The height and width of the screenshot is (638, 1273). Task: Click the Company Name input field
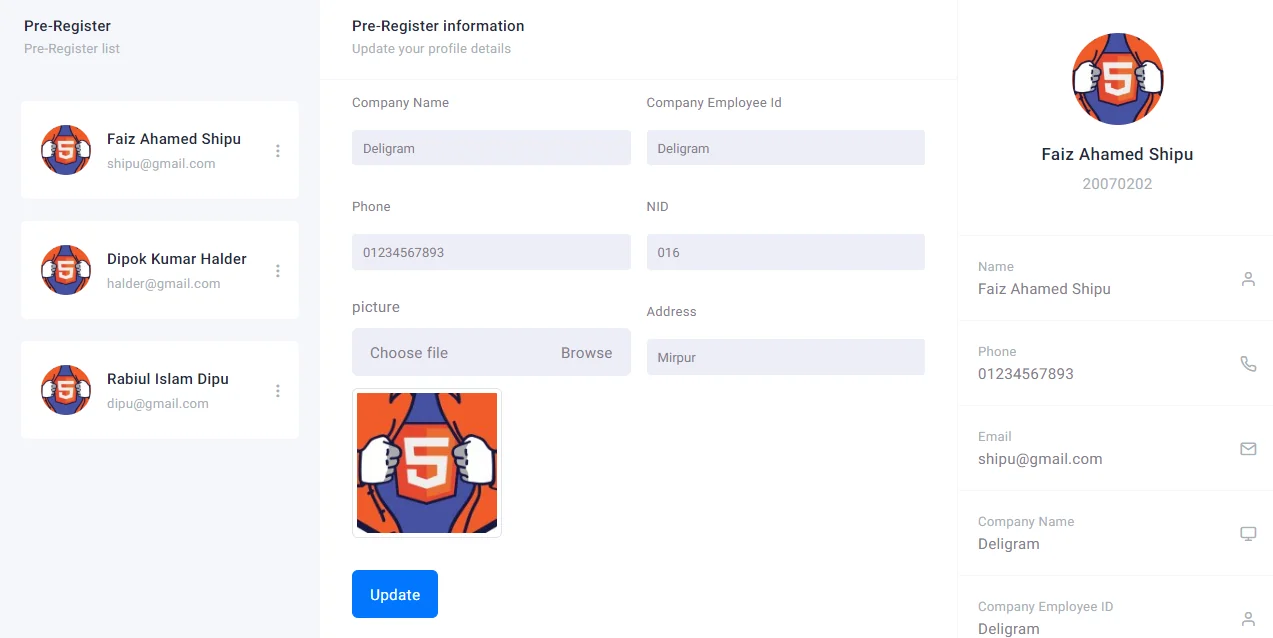click(x=491, y=148)
